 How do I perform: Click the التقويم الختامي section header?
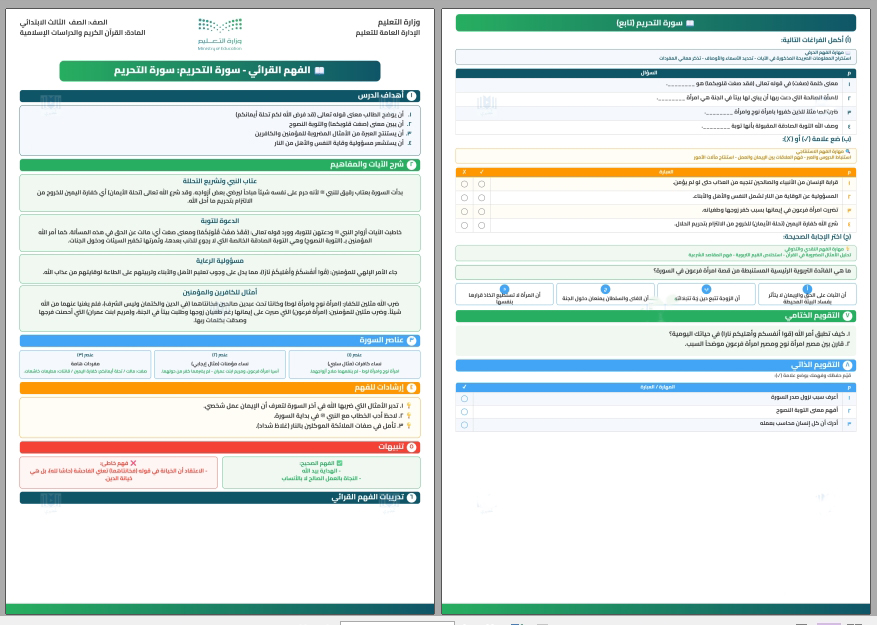pyautogui.click(x=656, y=316)
